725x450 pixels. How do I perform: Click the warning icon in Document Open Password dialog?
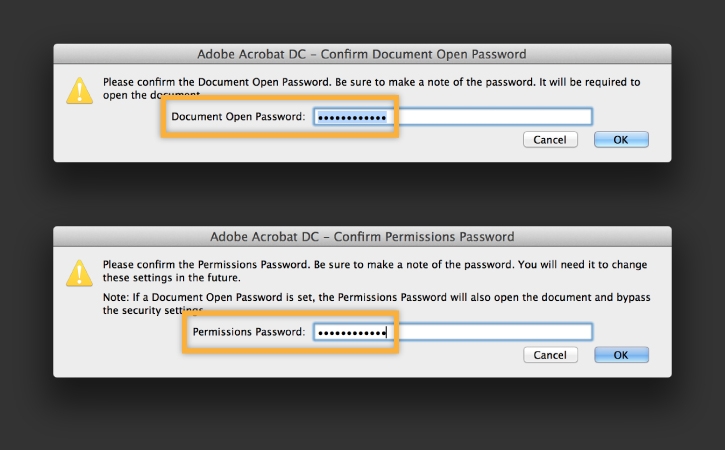[x=79, y=90]
